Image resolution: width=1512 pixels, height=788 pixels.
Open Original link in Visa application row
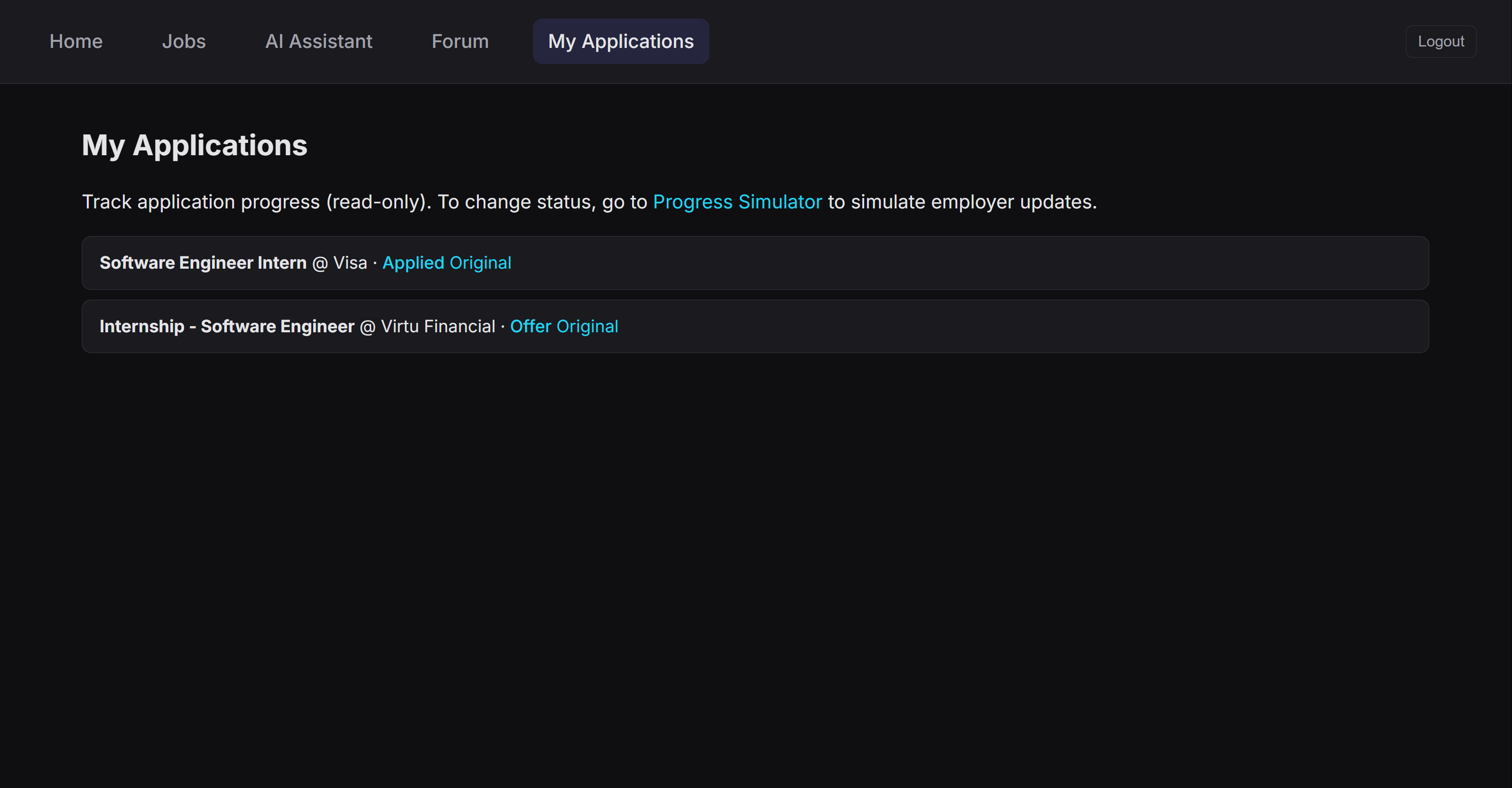[x=480, y=263]
